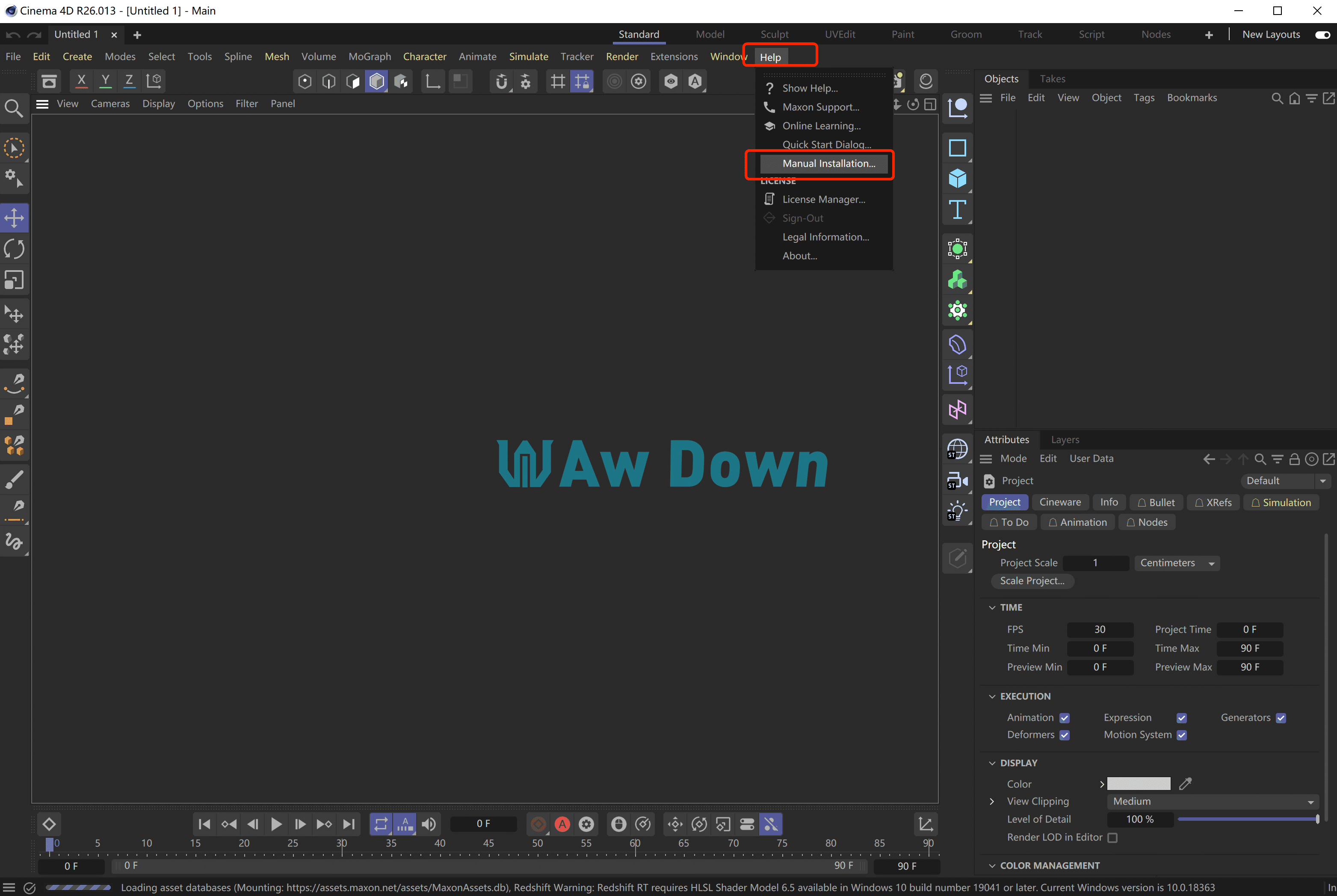Click the display Color swatch
The image size is (1337, 896).
[1138, 784]
